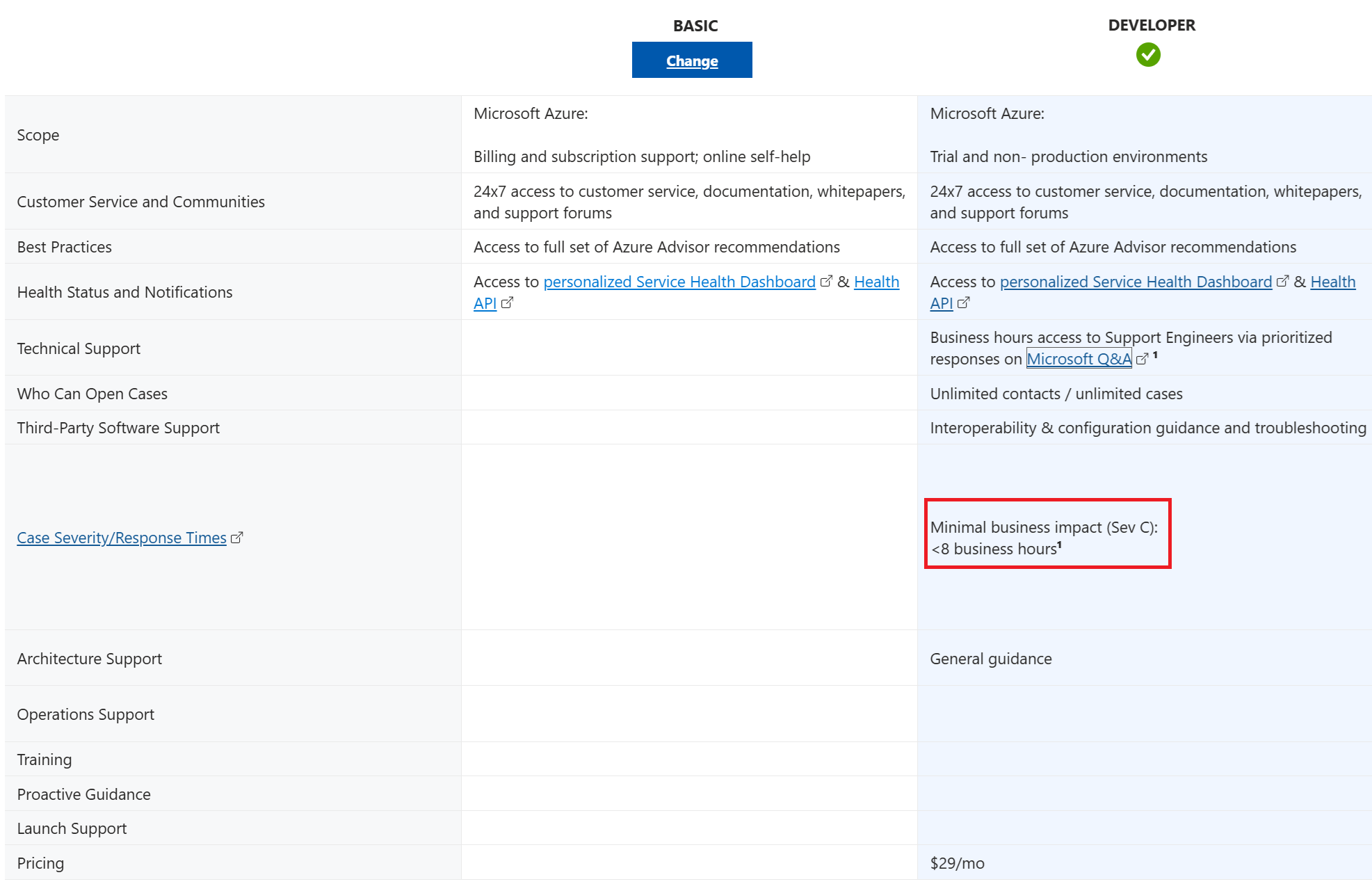Screen dimensions: 1372x884
Task: Click the Scope row label
Action: coord(38,135)
